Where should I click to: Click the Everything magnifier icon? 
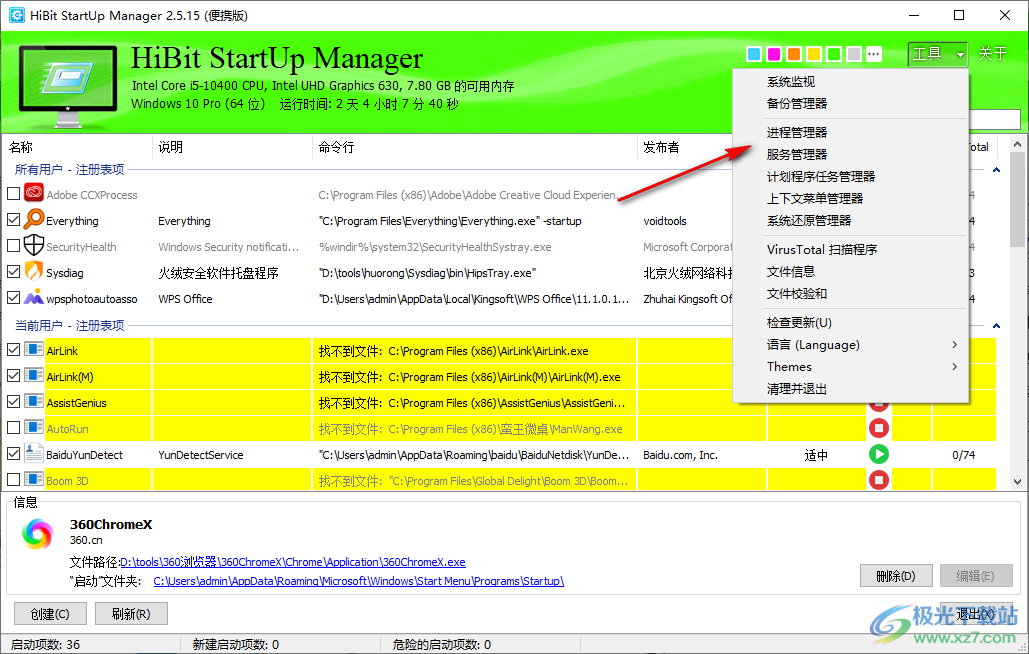coord(33,219)
